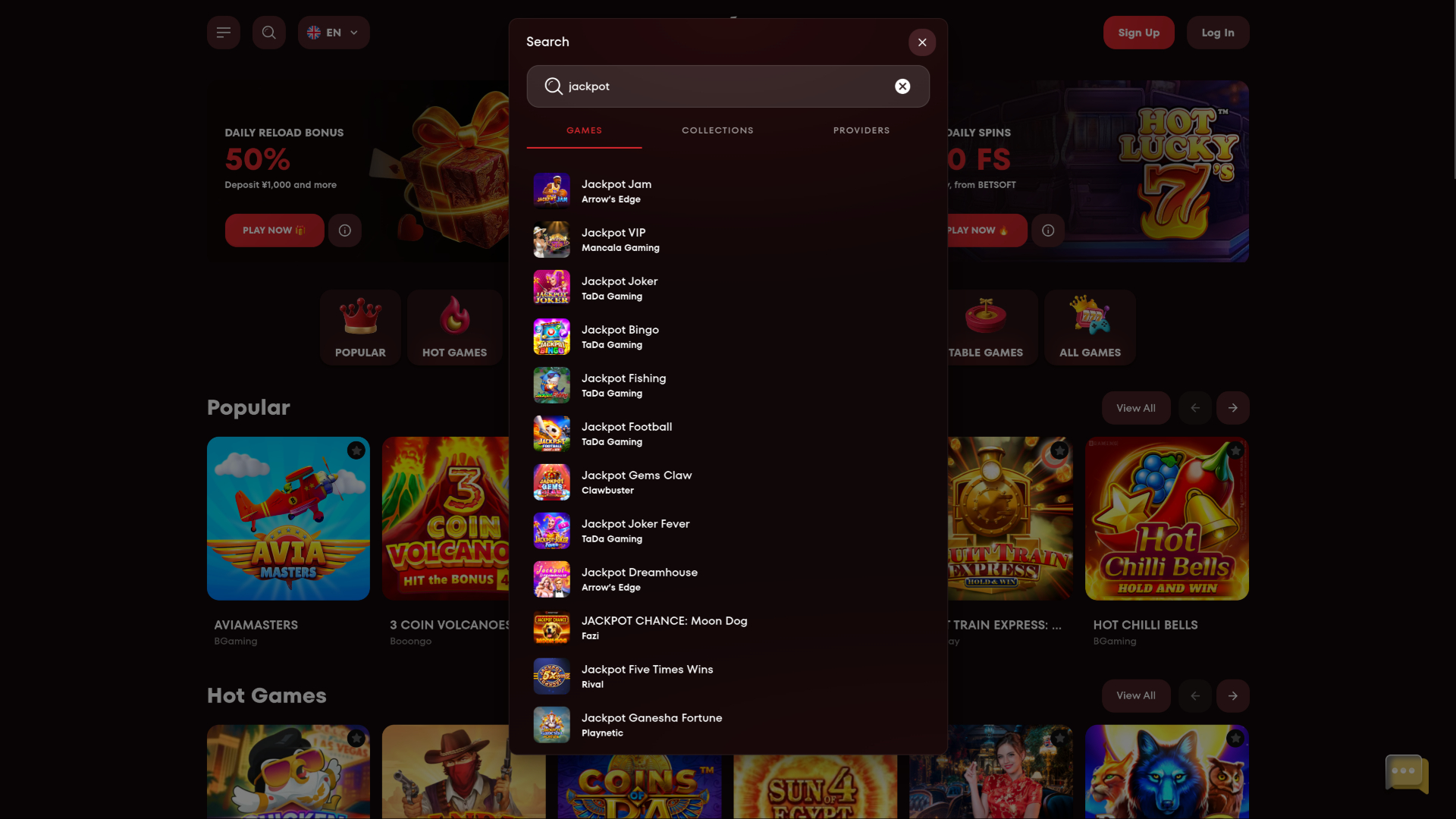Click View All for Hot Games
Screen dimensions: 1456x819
point(1136,695)
